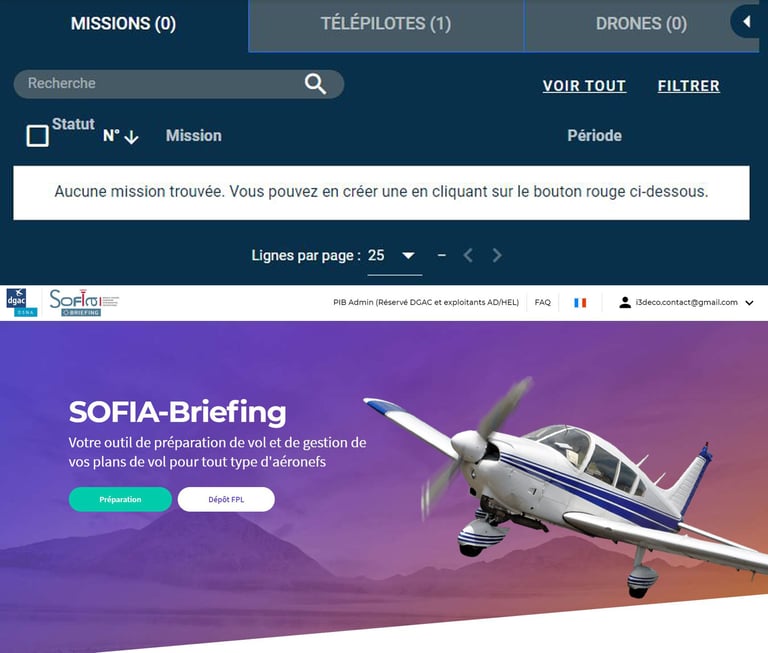Viewport: 768px width, 653px height.
Task: Open the MISSIONS (0) tab
Action: point(123,24)
